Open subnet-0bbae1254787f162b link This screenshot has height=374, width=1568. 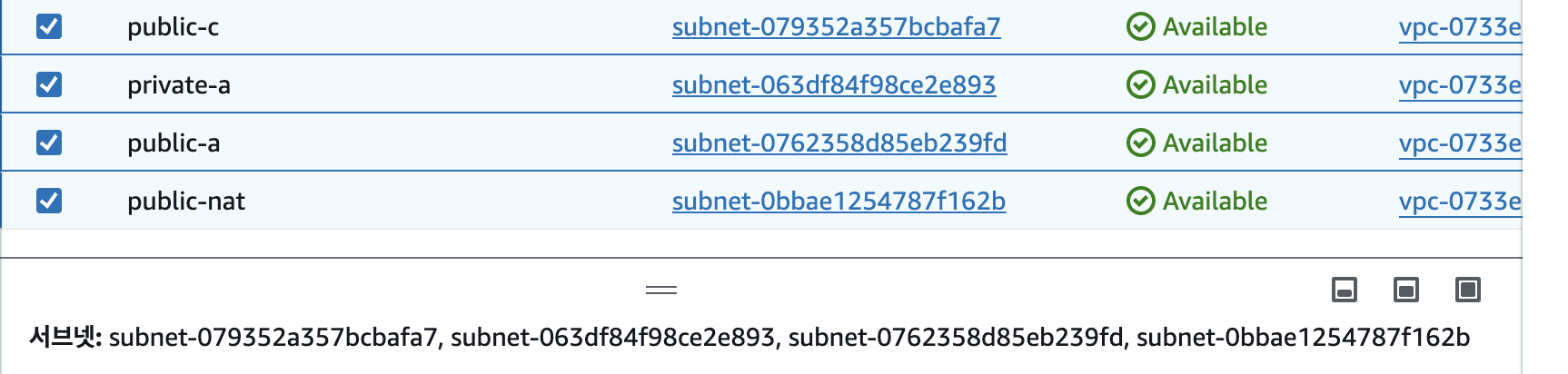[839, 202]
